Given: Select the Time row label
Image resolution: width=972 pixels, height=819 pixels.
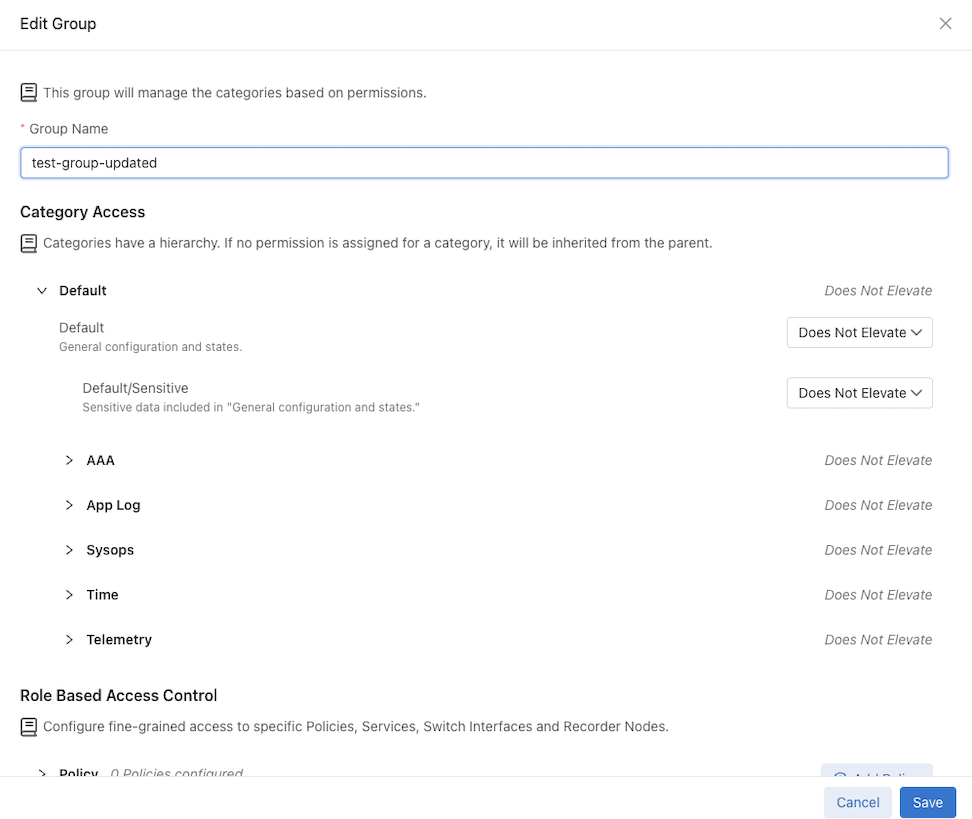Looking at the screenshot, I should coord(102,595).
